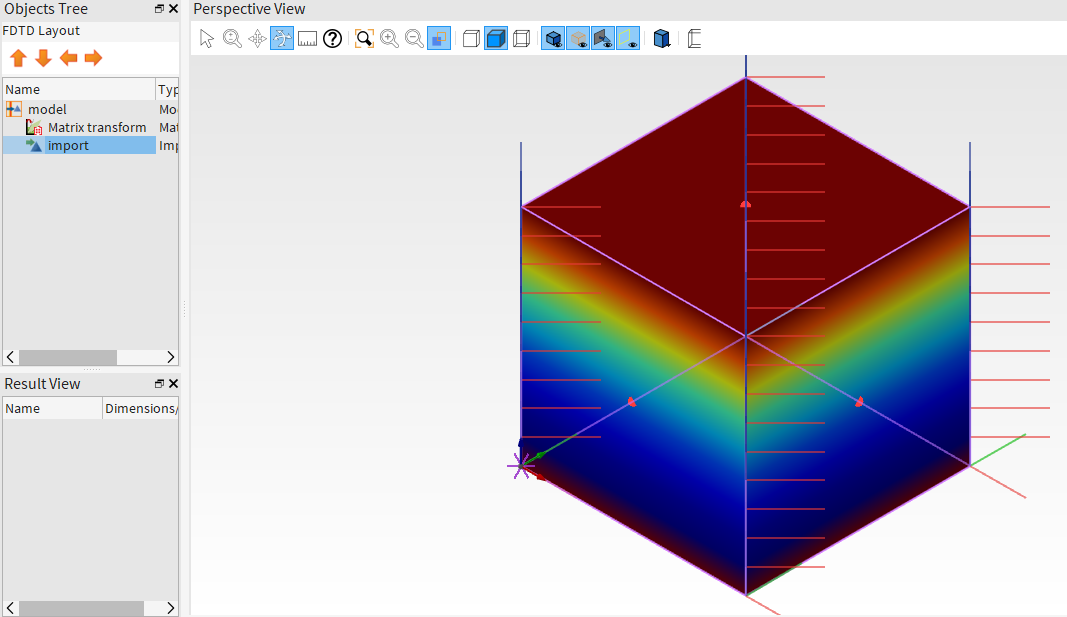Move object down with orange down arrow
The height and width of the screenshot is (617, 1067).
point(44,58)
